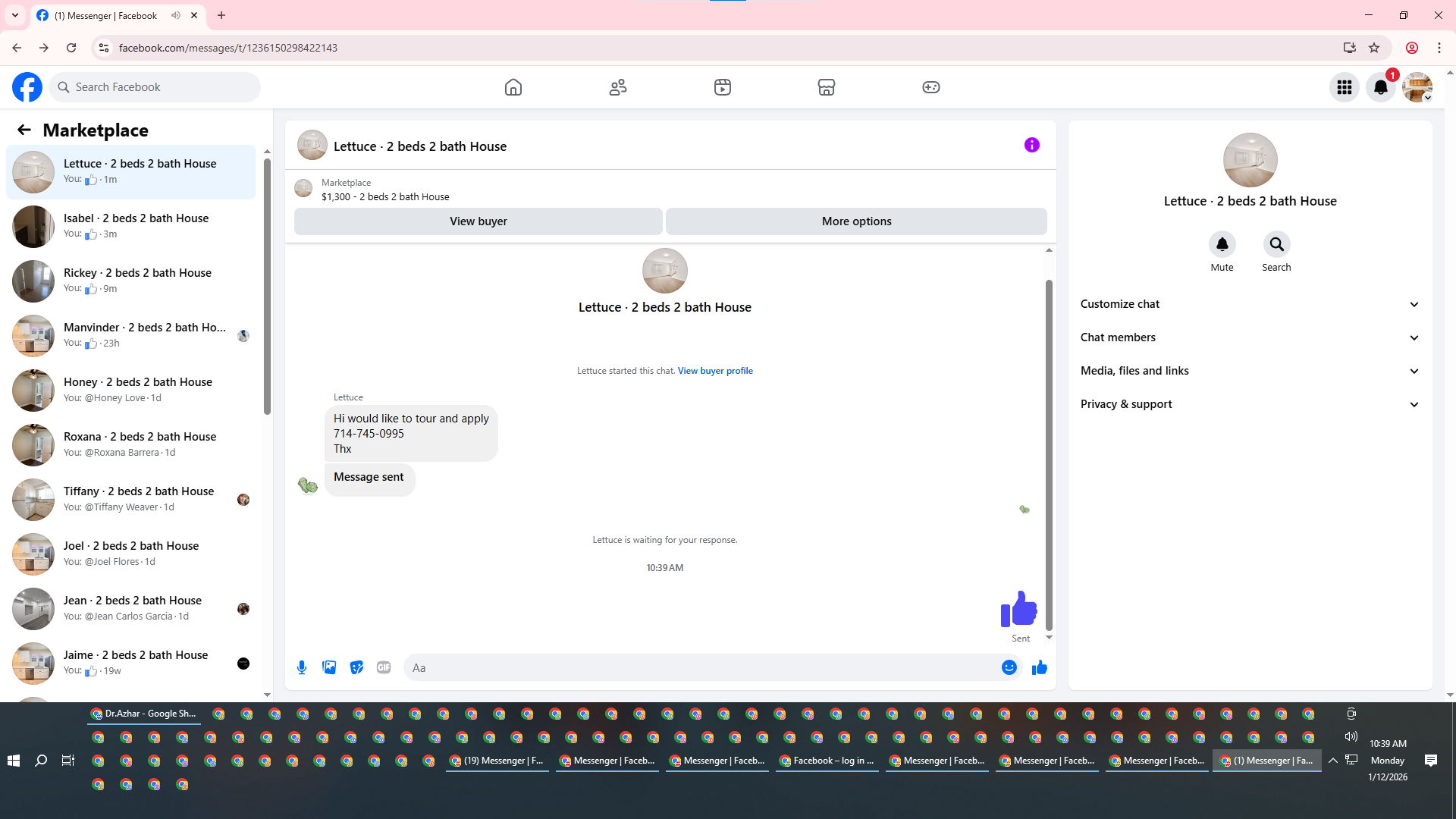Mute this conversation
1456x819 pixels.
coord(1222,245)
